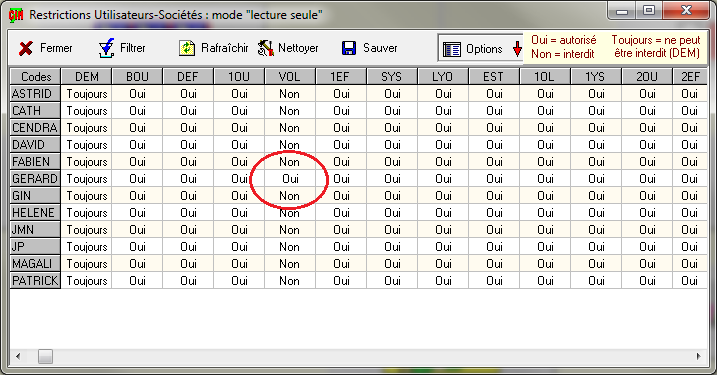This screenshot has width=717, height=375.
Task: Select the BOU column header
Action: pyautogui.click(x=138, y=76)
